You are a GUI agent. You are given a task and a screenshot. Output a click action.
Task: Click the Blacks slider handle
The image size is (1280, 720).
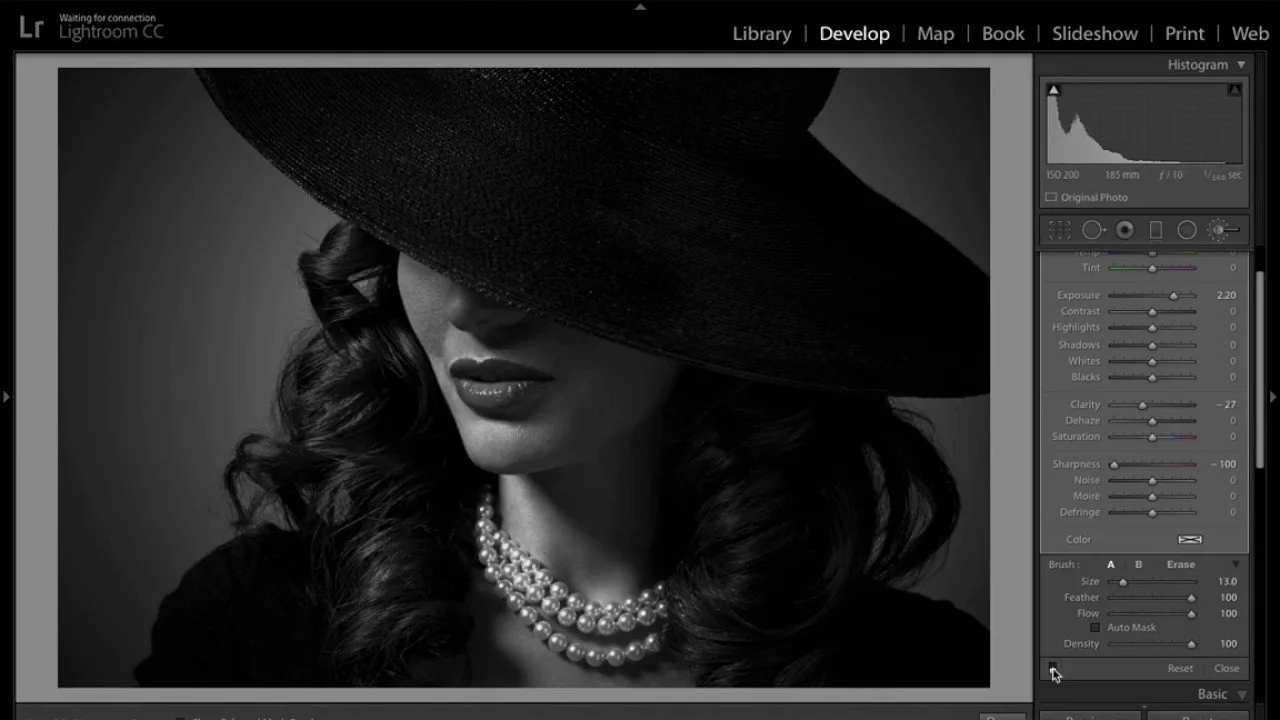1152,377
